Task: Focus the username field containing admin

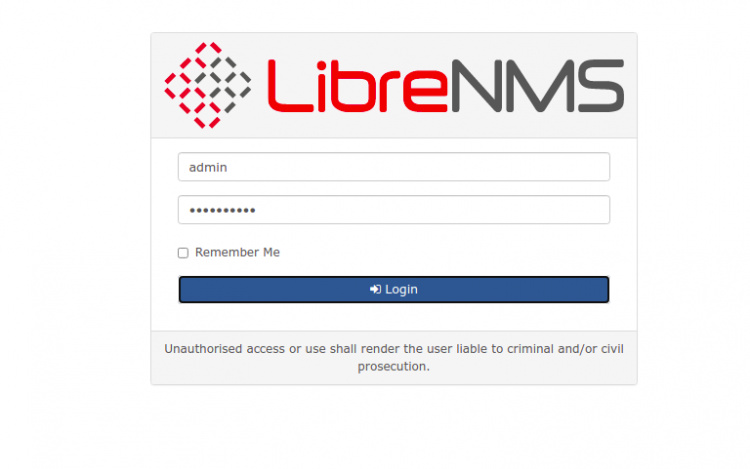Action: tap(394, 167)
